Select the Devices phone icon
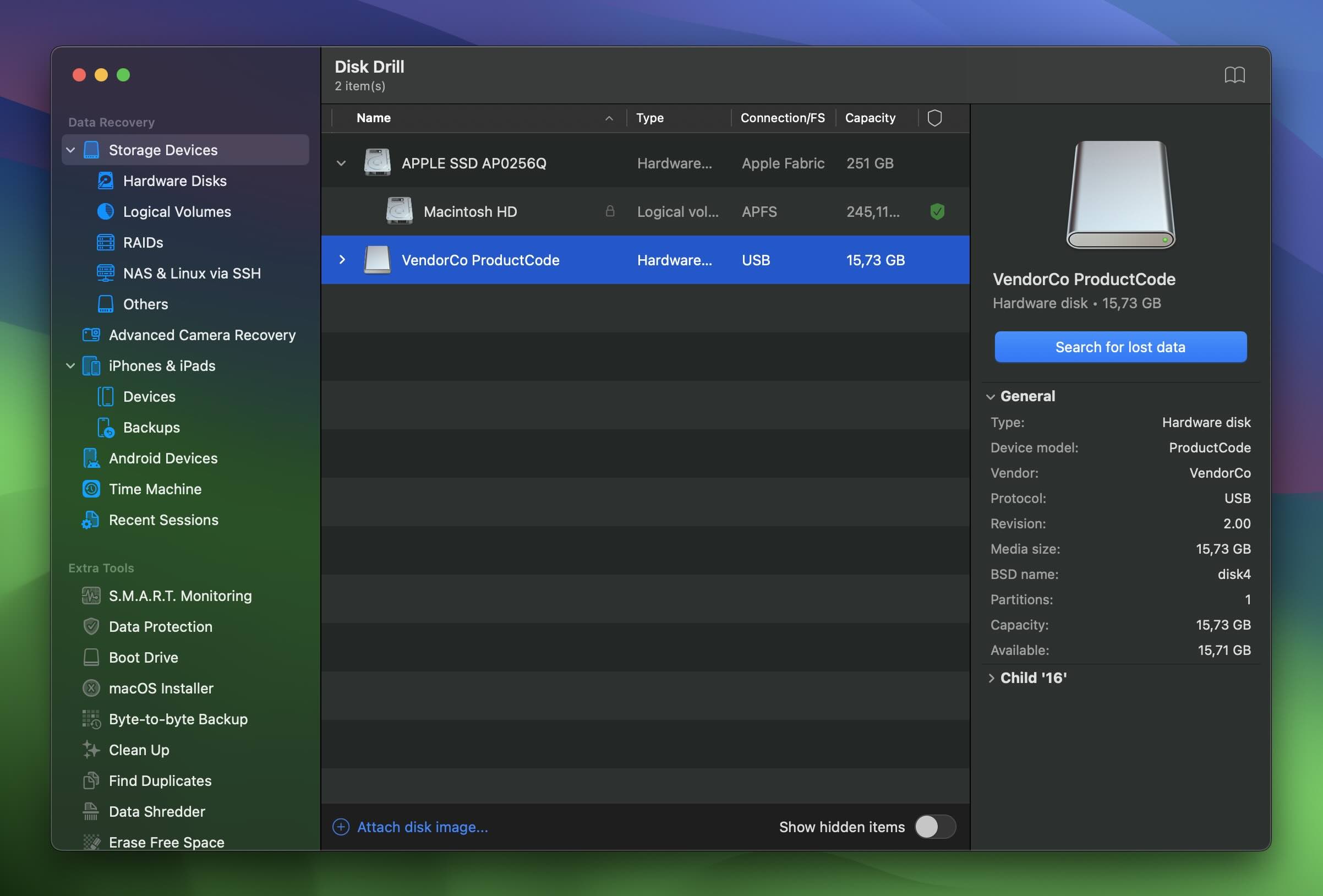This screenshot has width=1323, height=896. coord(105,396)
